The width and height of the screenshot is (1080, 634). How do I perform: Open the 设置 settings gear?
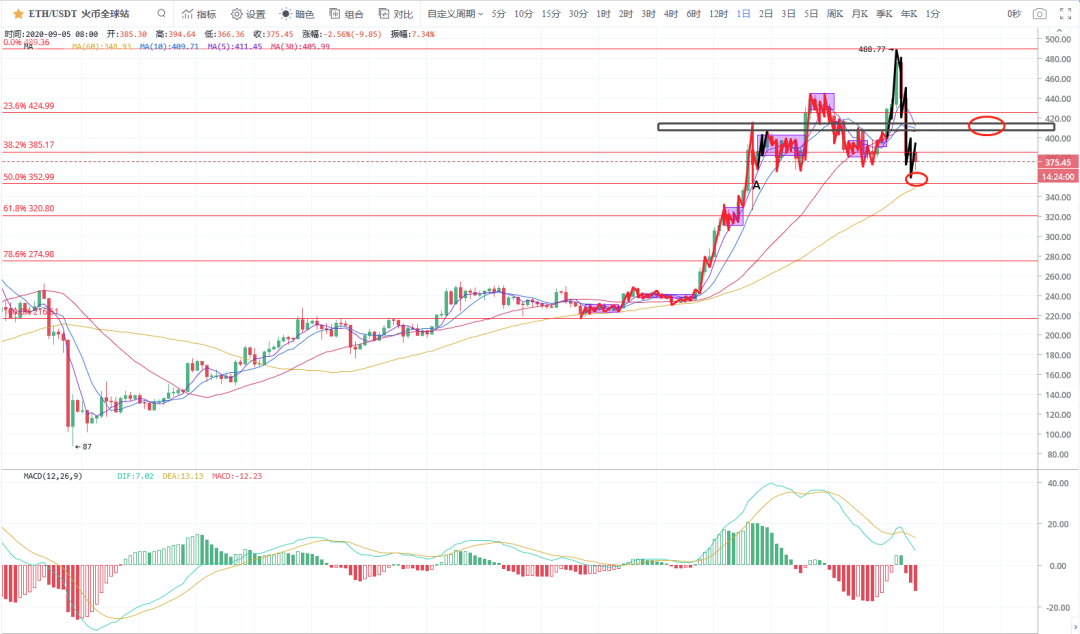coord(248,14)
